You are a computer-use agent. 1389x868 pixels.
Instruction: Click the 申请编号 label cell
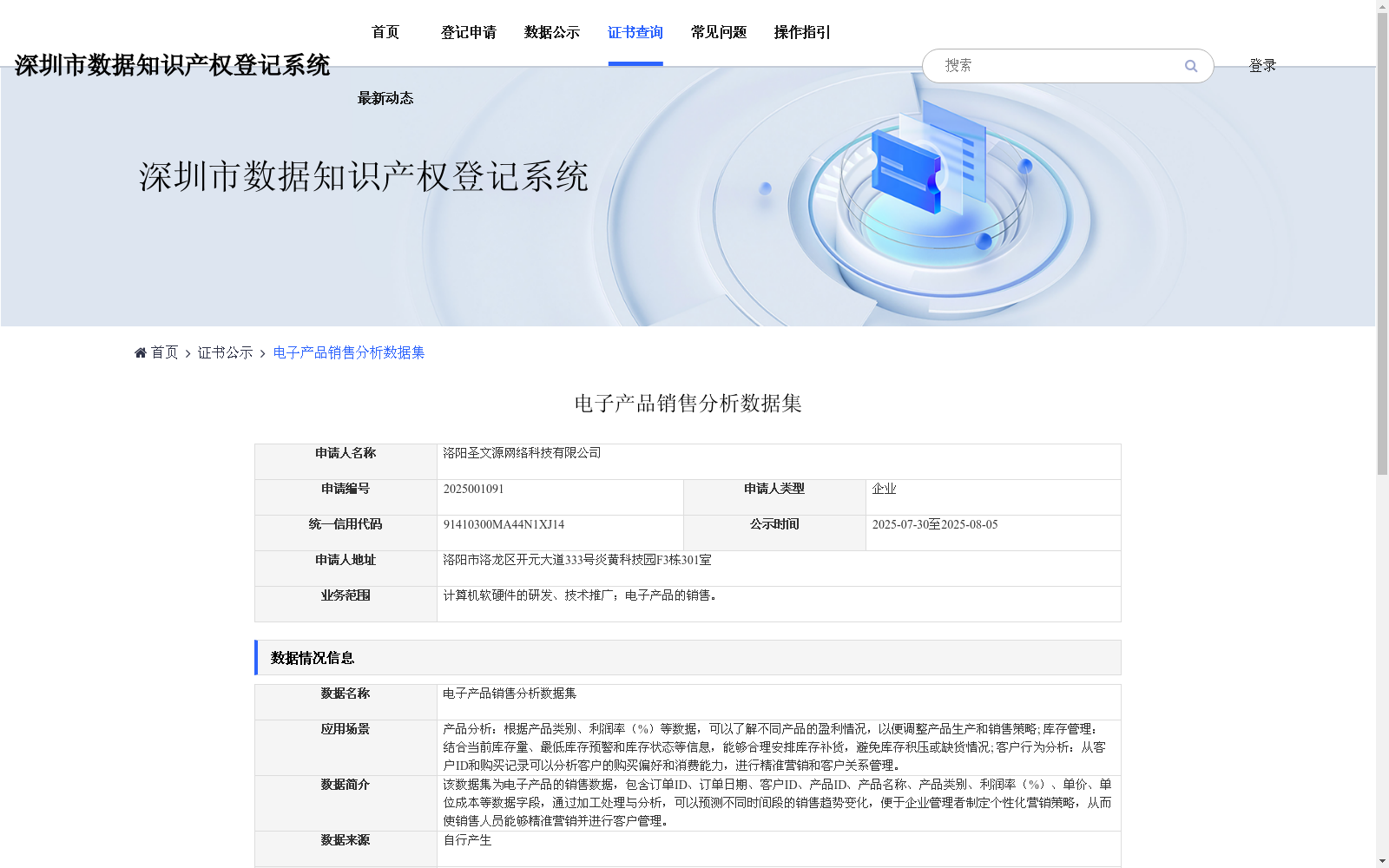click(x=346, y=497)
